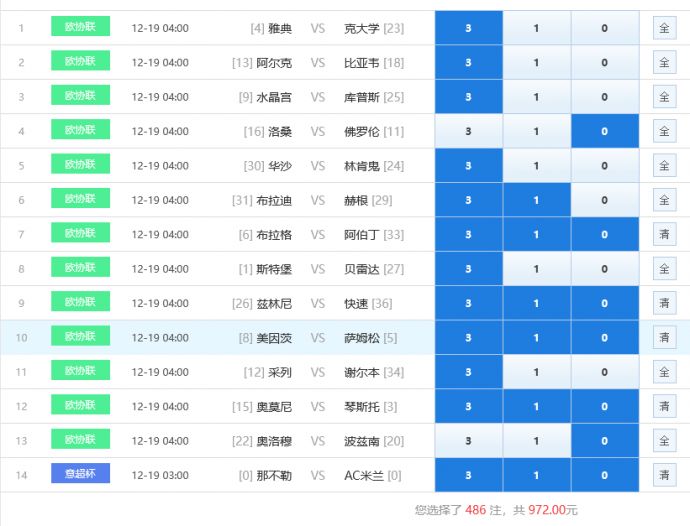The height and width of the screenshot is (526, 690).
Task: Toggle the 3 option for 美因茨 vs 萨姆松
Action: tap(468, 338)
